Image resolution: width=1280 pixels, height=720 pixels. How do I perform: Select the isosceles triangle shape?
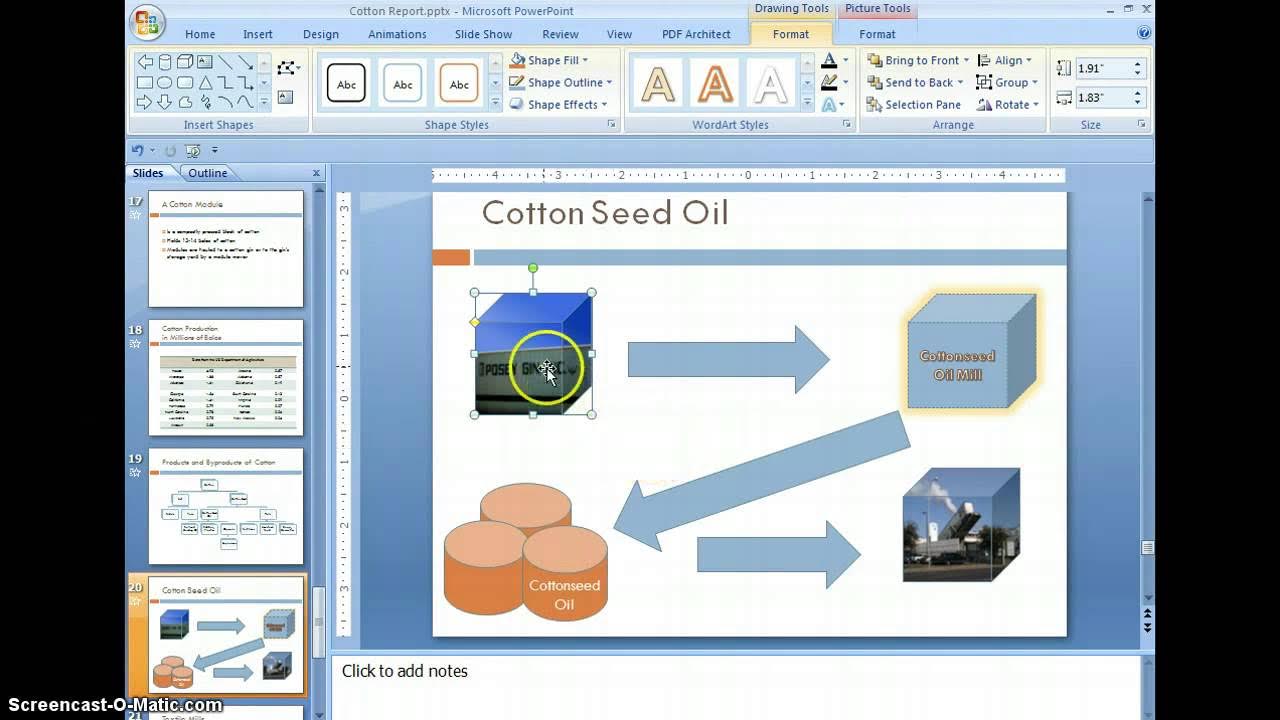click(205, 82)
